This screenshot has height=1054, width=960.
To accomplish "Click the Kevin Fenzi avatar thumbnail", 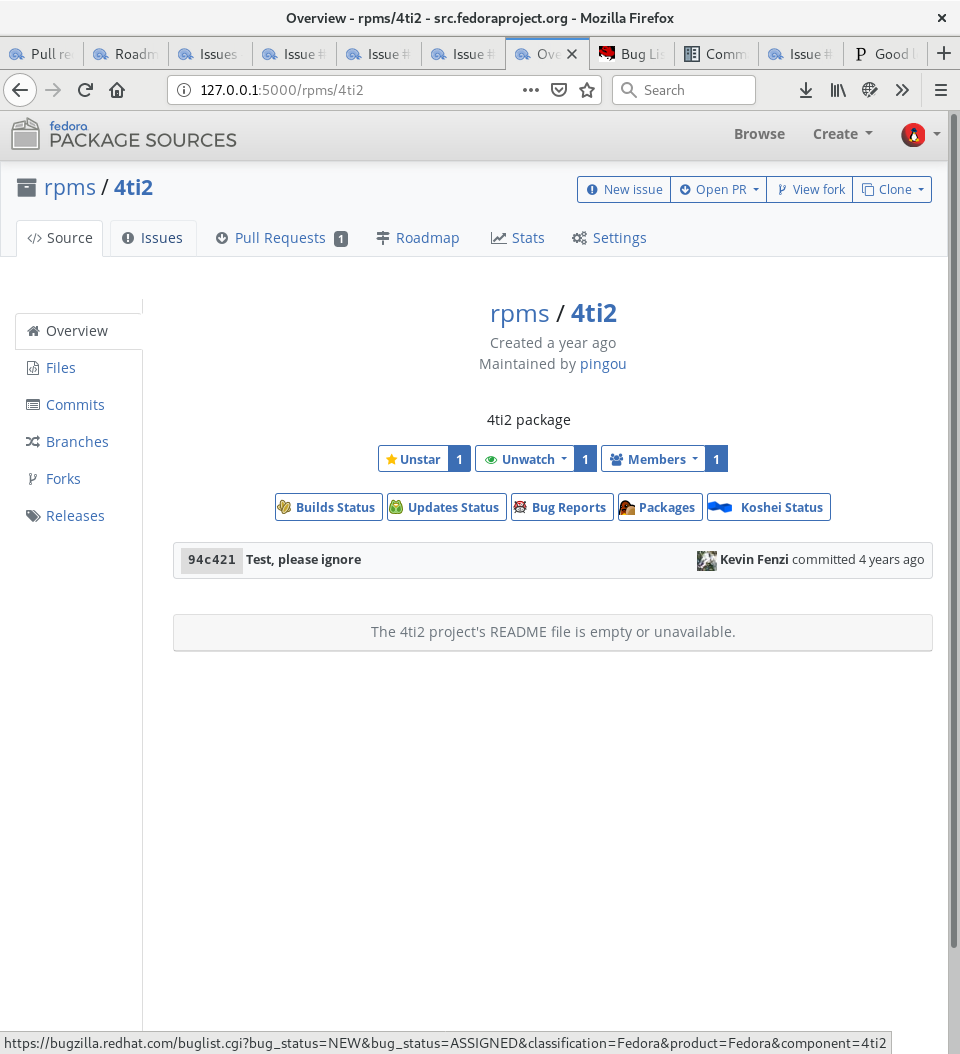I will tap(707, 560).
